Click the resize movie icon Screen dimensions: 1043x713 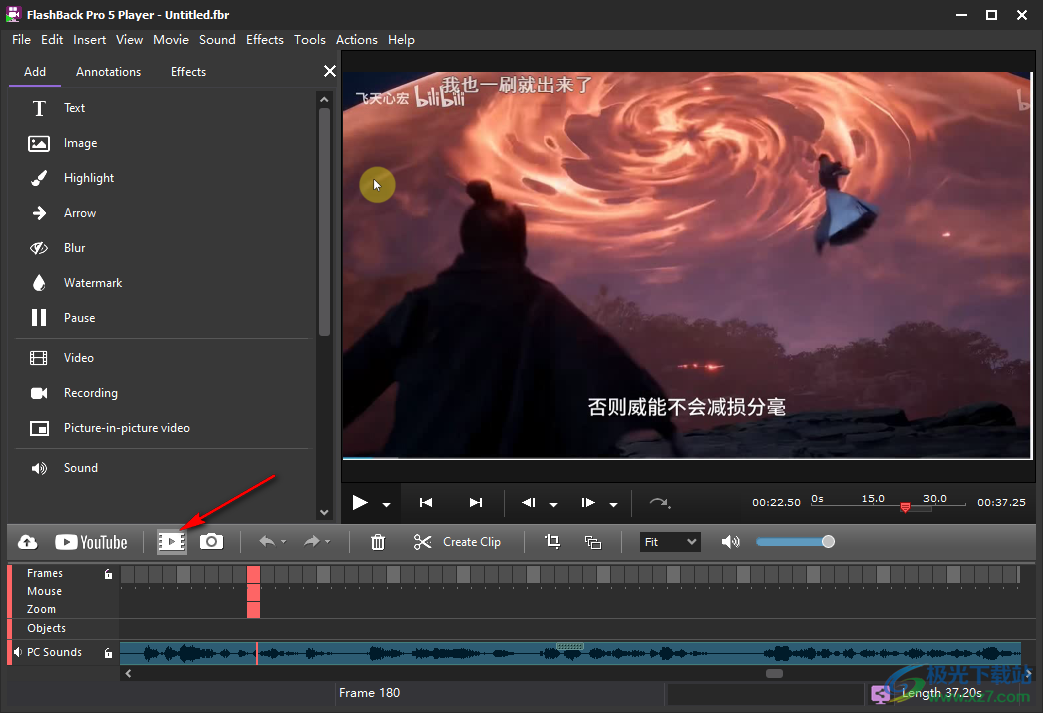[593, 542]
